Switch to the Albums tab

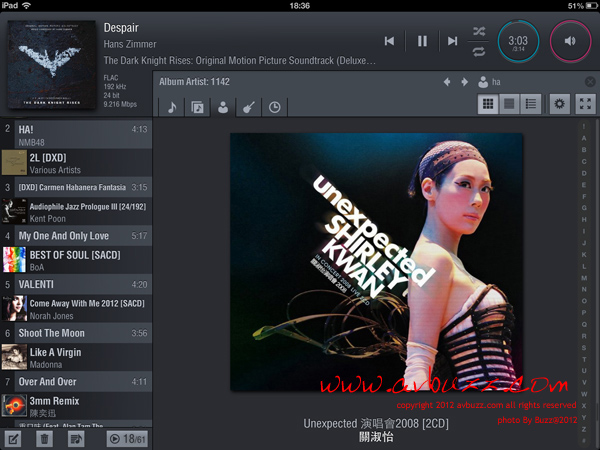[x=197, y=106]
